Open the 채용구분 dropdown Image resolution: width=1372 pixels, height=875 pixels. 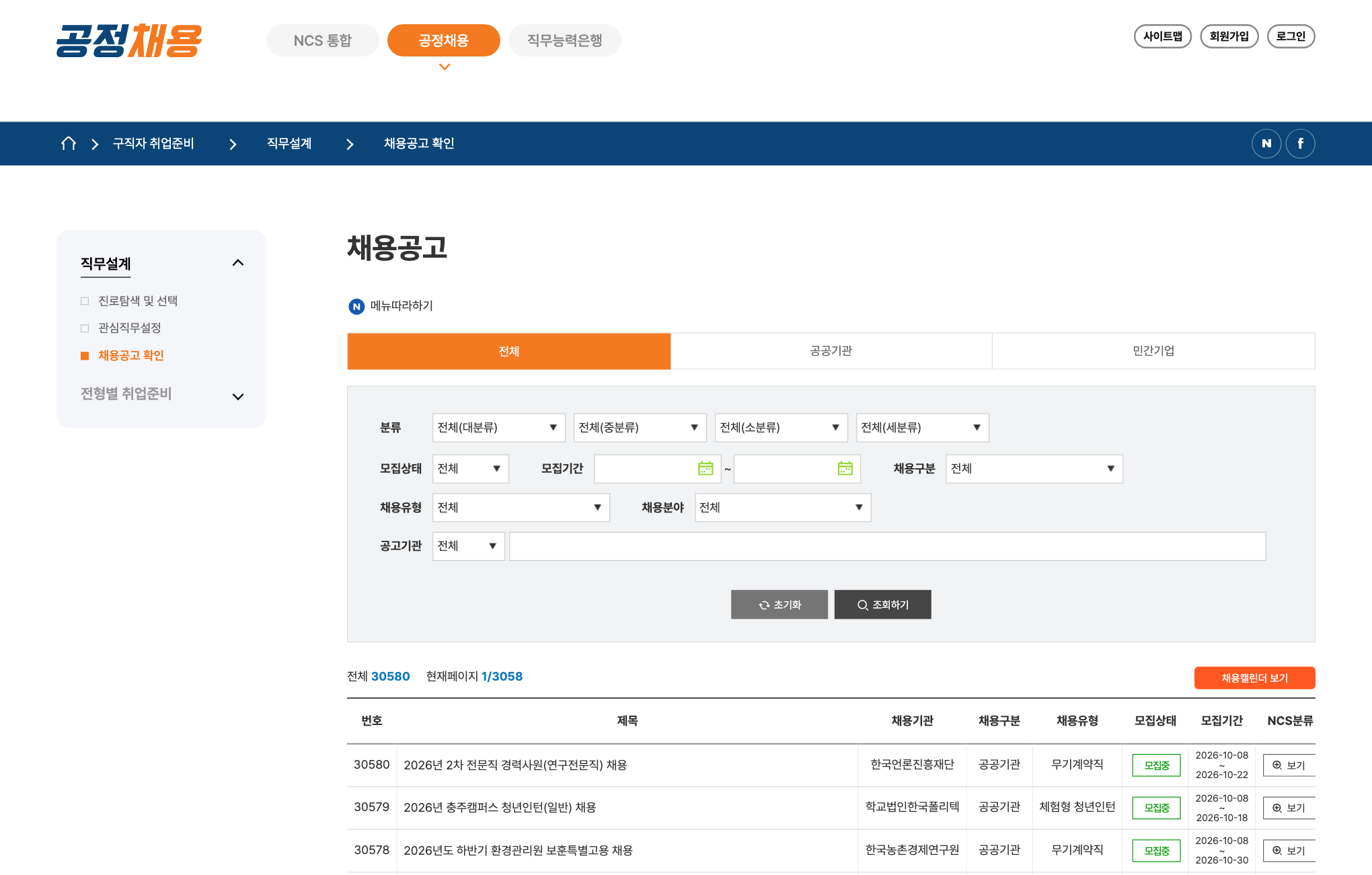(x=1034, y=469)
